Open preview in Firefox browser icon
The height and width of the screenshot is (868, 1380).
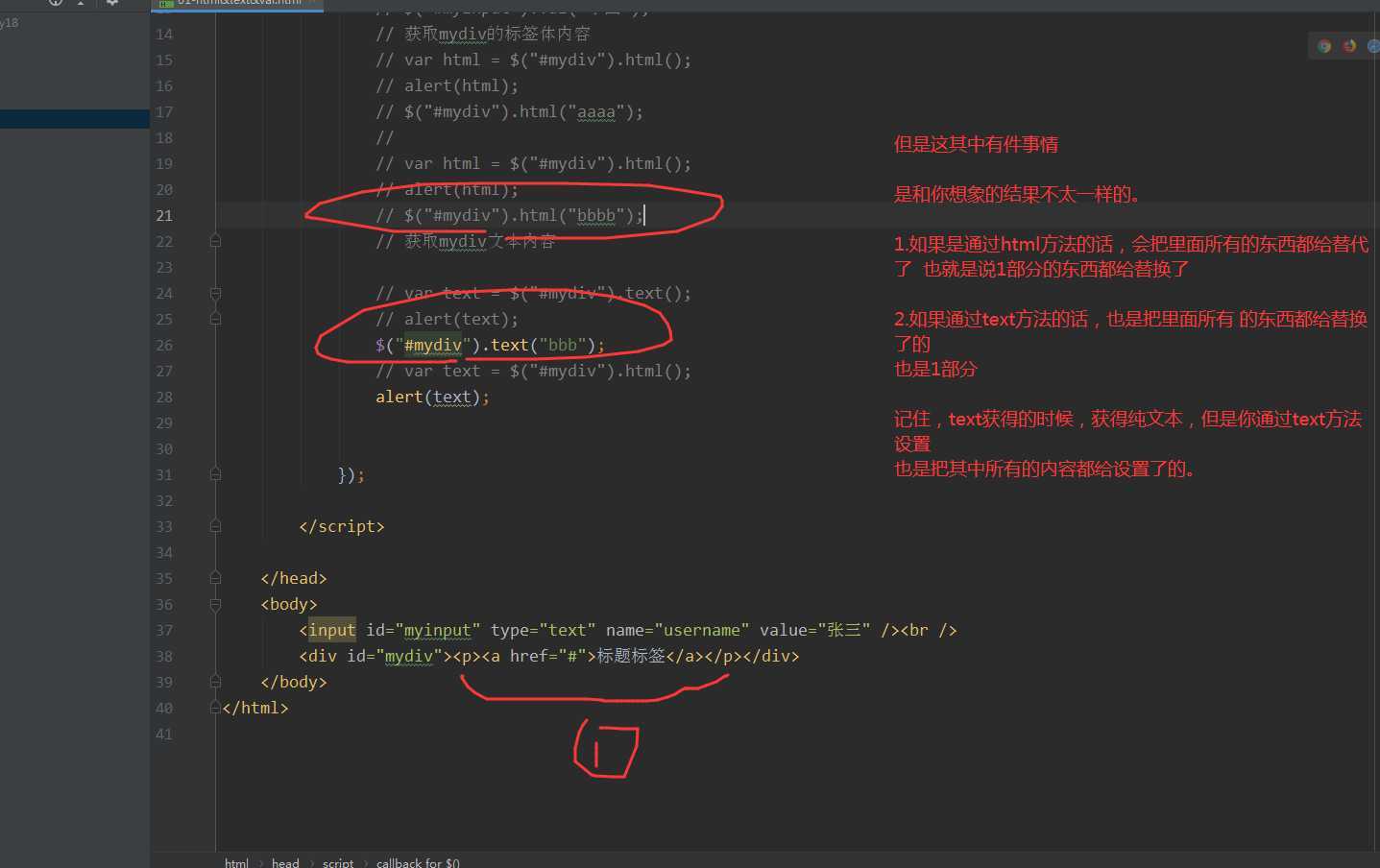(x=1349, y=46)
